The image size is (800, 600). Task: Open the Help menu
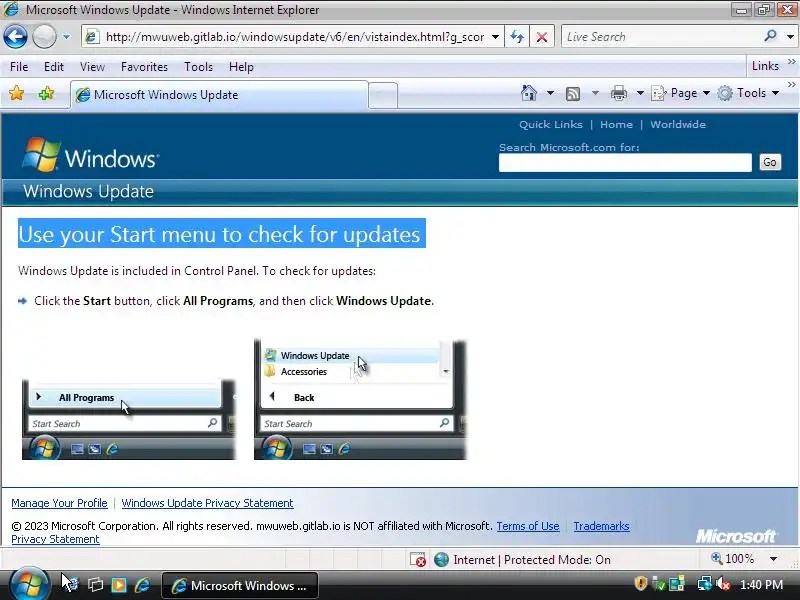(x=241, y=67)
